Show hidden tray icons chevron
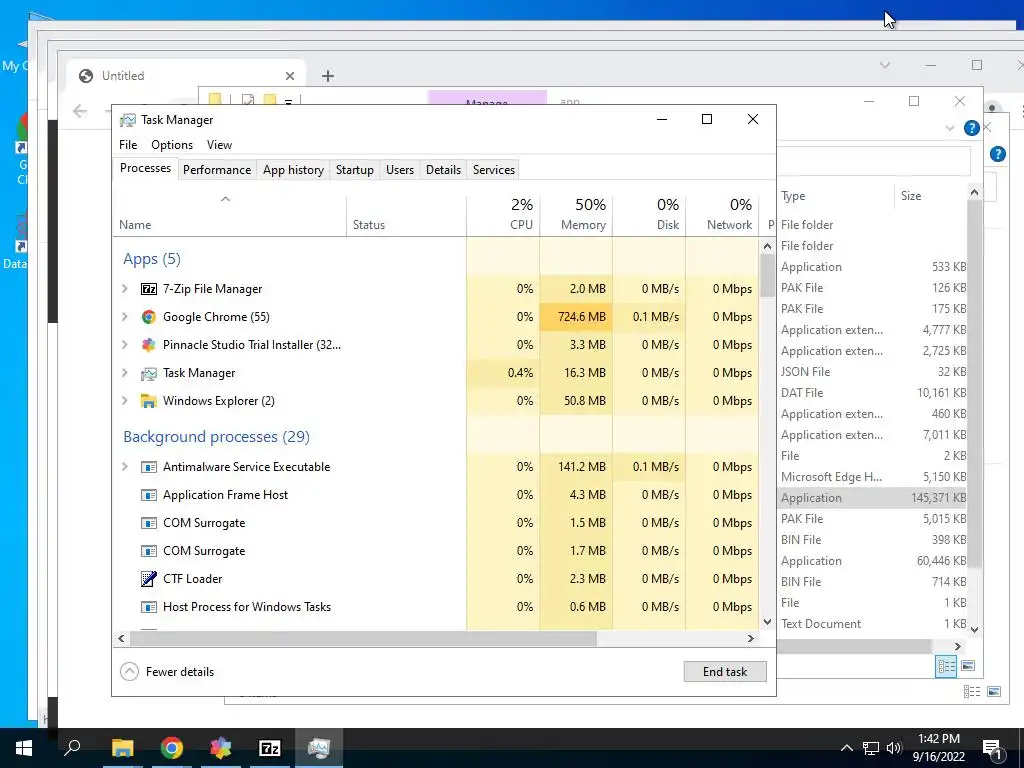1024x768 pixels. (846, 748)
